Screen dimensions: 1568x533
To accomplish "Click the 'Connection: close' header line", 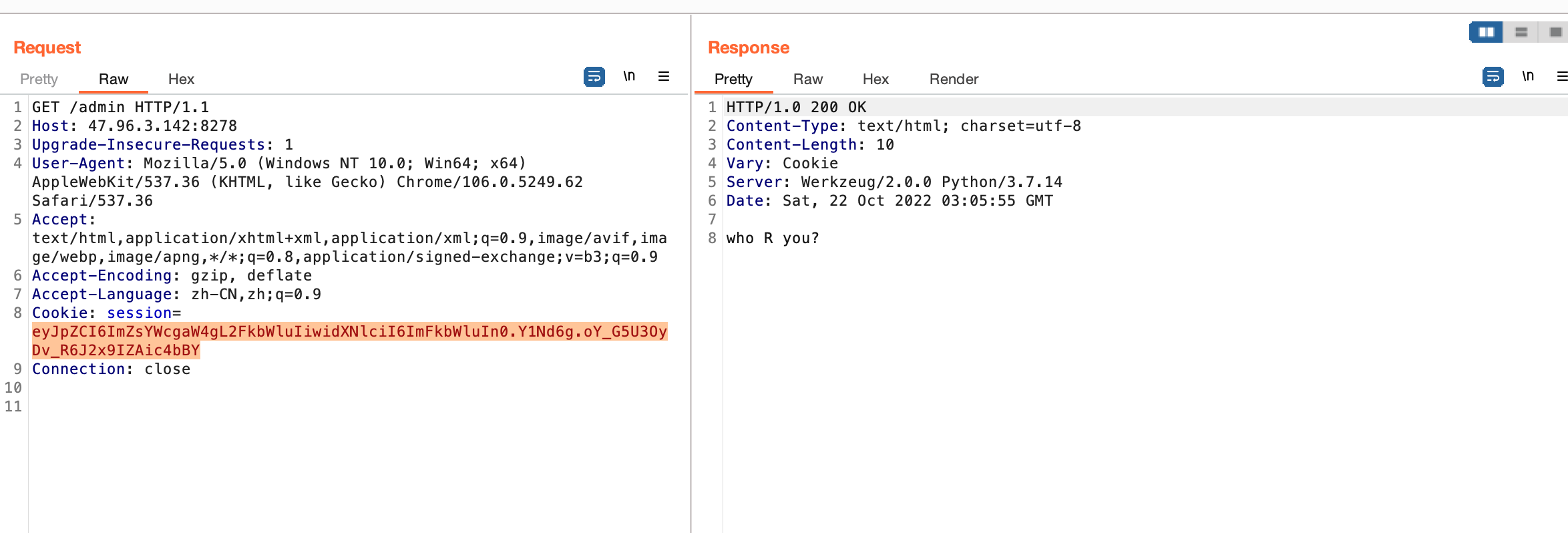I will (111, 369).
